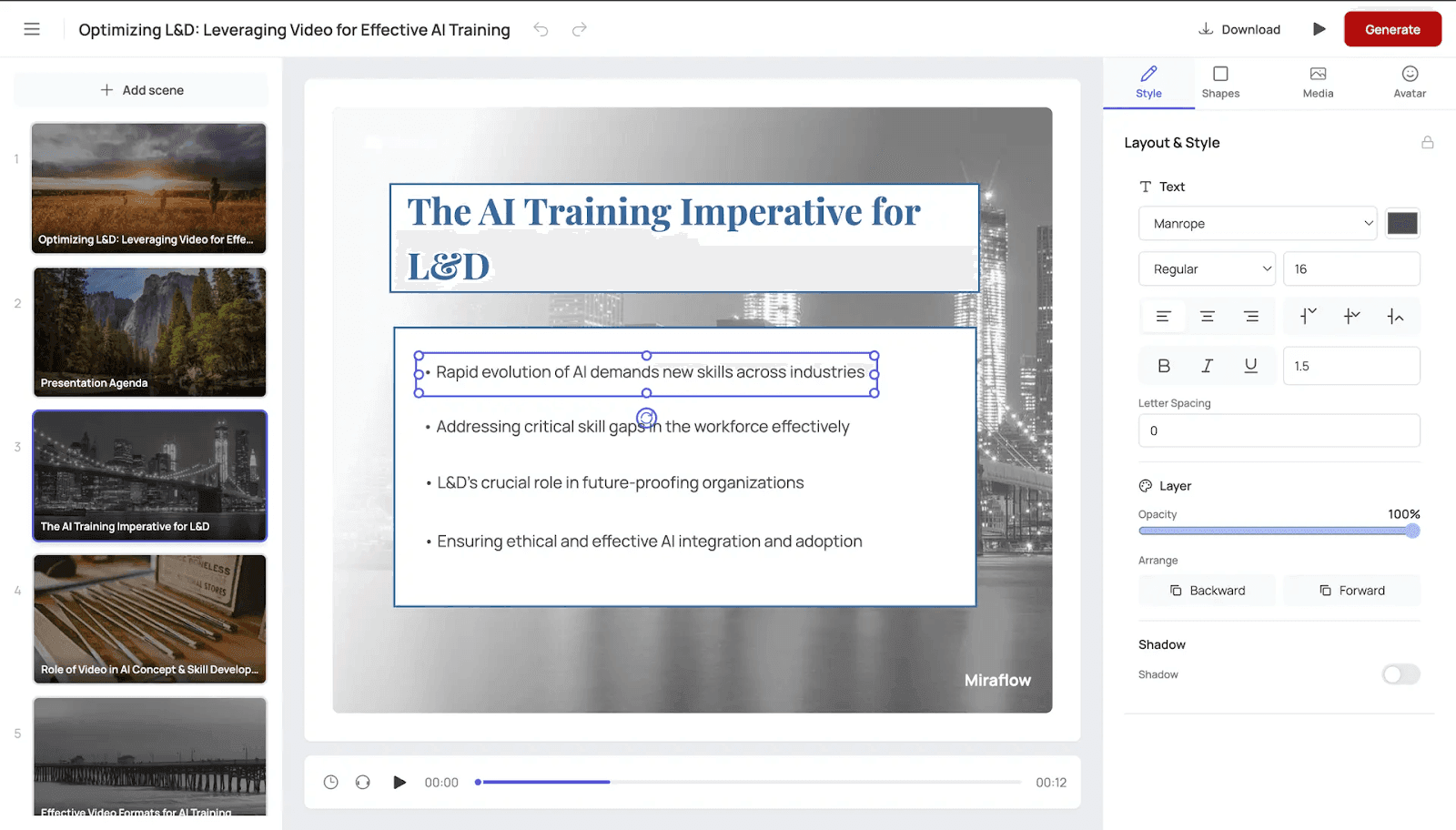This screenshot has width=1456, height=830.
Task: Set text alignment to center
Action: click(1207, 316)
